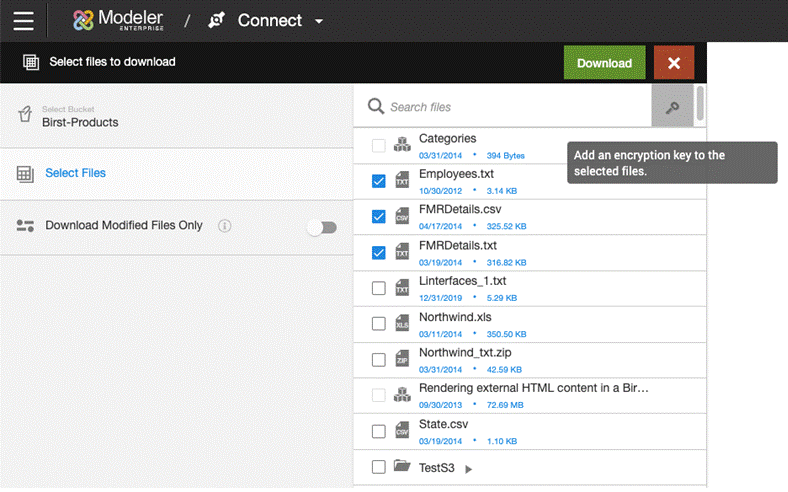Click the TestS3 folder icon
This screenshot has height=492, width=788.
tap(402, 467)
